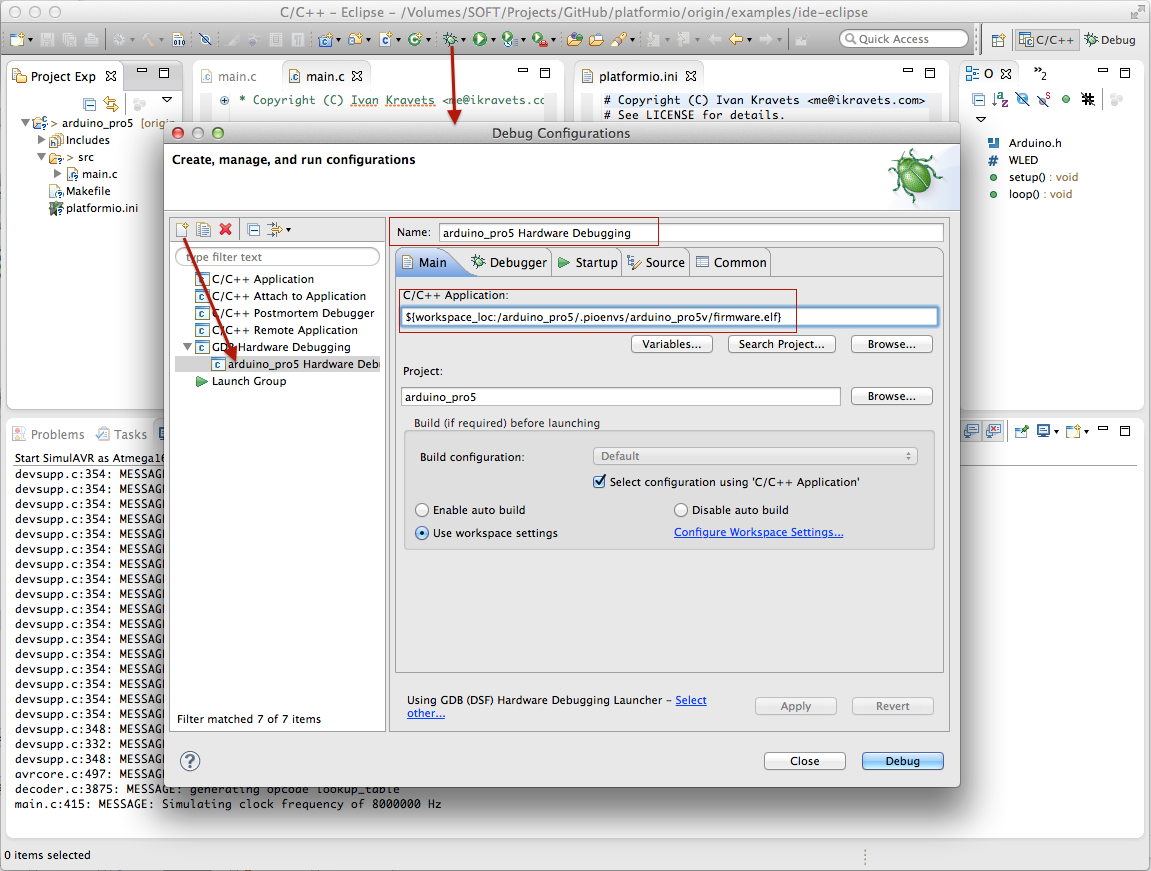Viewport: 1151px width, 871px height.
Task: Open the platformio.ini editor tab
Action: click(x=637, y=76)
